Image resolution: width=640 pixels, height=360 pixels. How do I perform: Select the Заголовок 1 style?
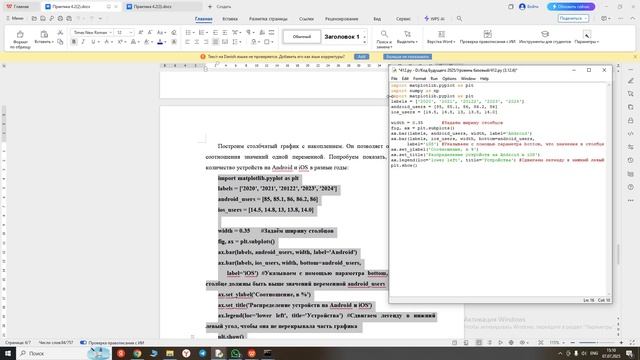[342, 37]
